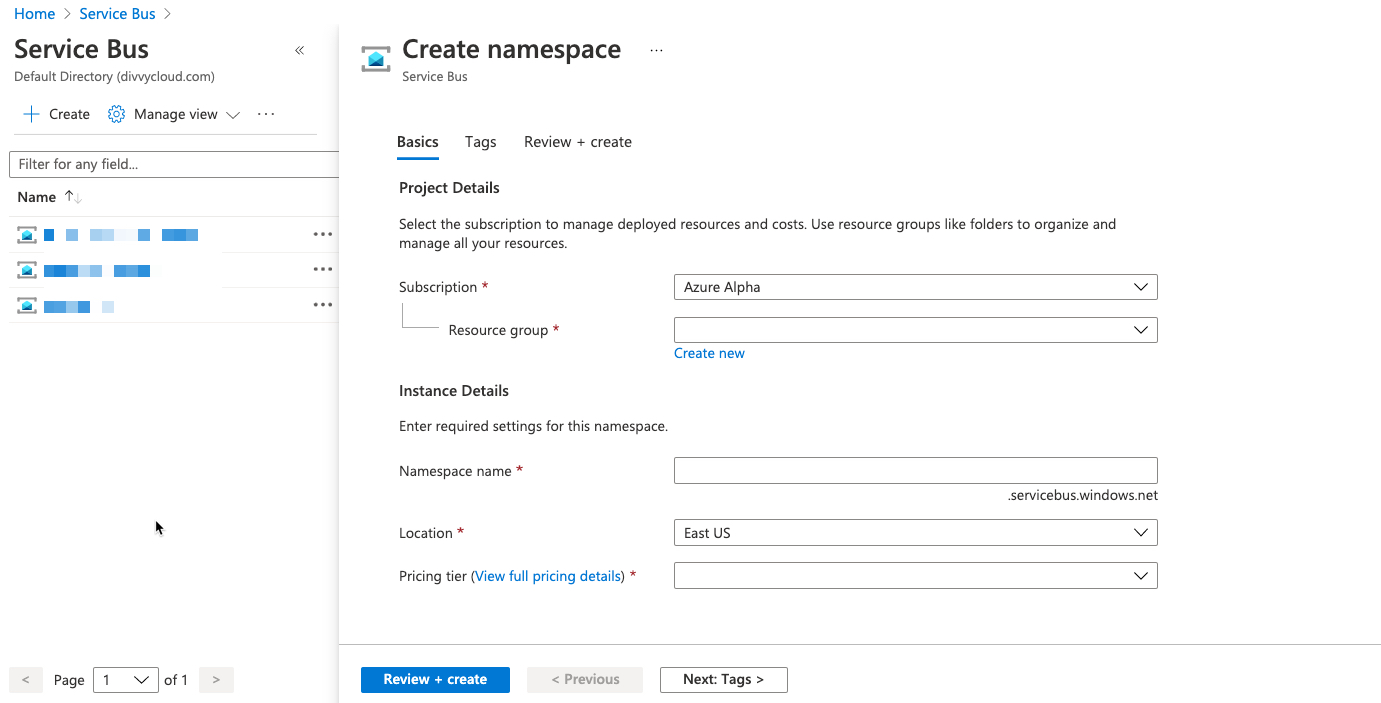This screenshot has width=1381, height=703.
Task: Open the page number dropdown
Action: point(126,680)
